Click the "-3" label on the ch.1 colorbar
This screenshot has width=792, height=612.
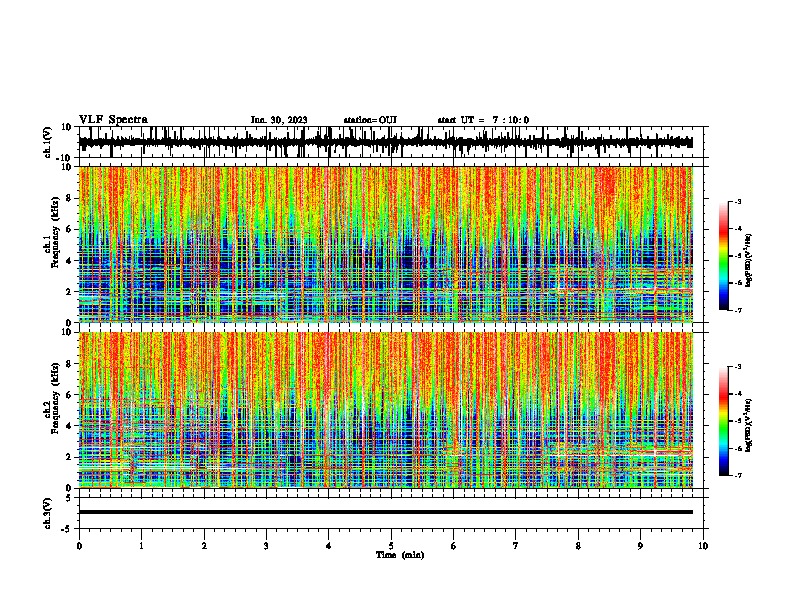point(738,202)
